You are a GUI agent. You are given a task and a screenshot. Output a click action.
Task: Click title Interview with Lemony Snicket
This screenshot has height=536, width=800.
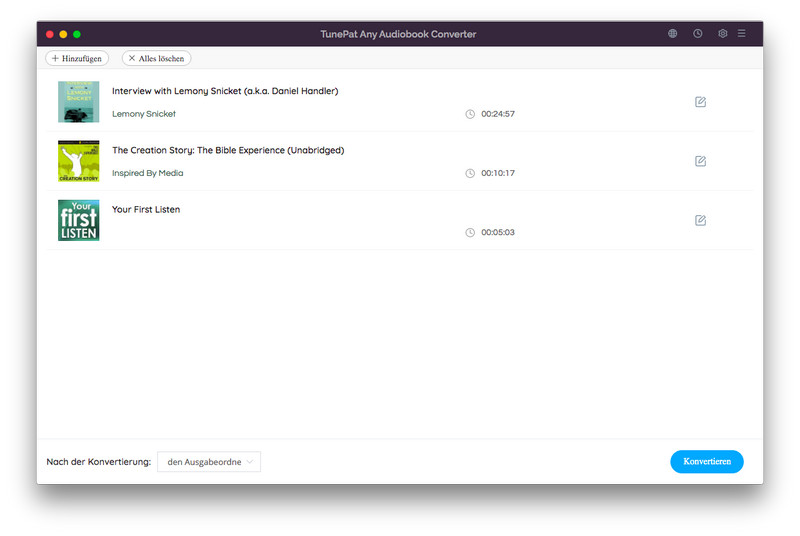225,91
